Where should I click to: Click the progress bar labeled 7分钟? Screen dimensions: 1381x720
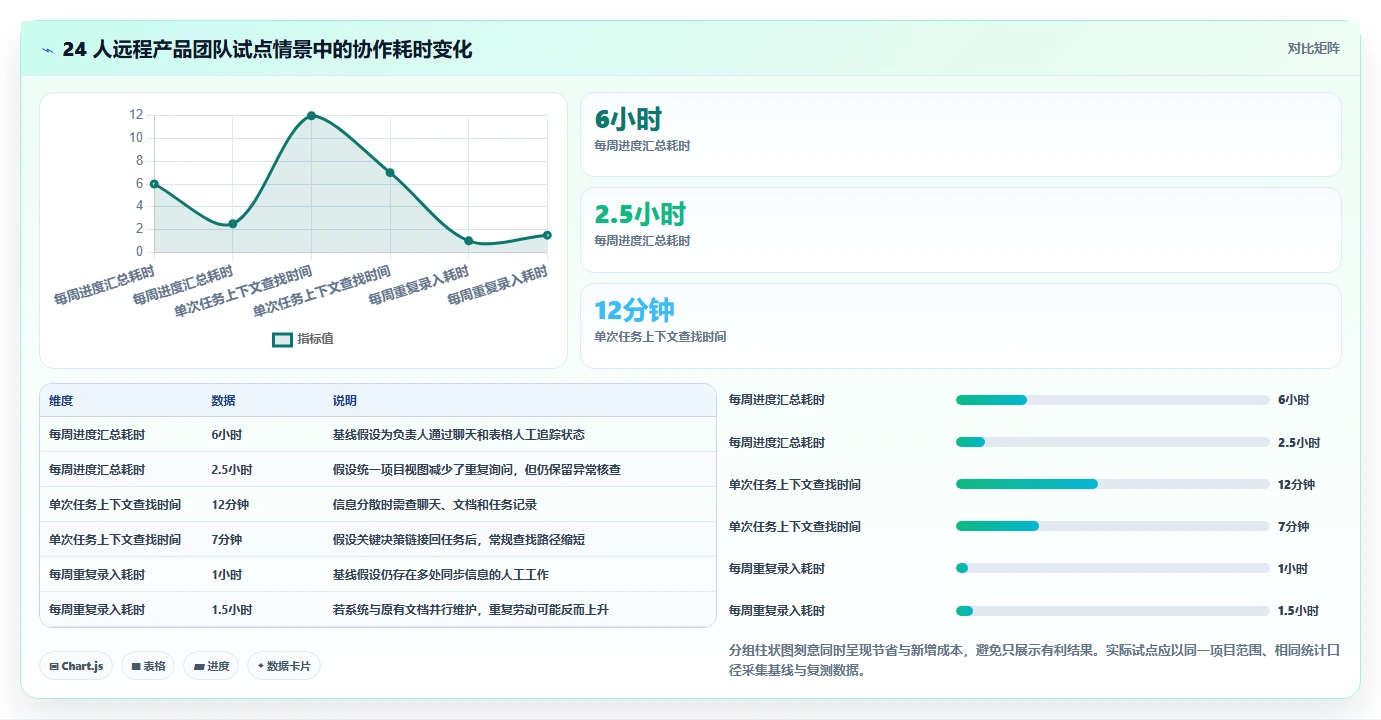pyautogui.click(x=1113, y=526)
